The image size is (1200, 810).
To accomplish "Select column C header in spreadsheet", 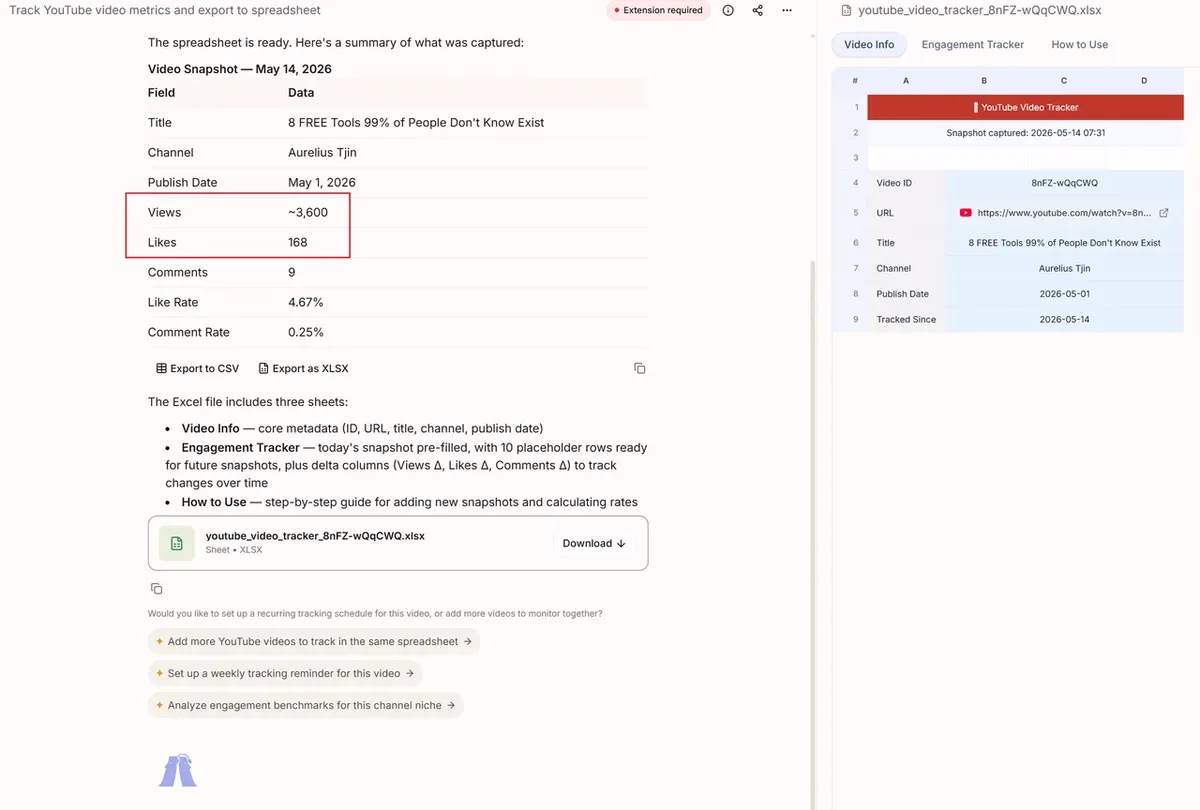I will pyautogui.click(x=1064, y=80).
